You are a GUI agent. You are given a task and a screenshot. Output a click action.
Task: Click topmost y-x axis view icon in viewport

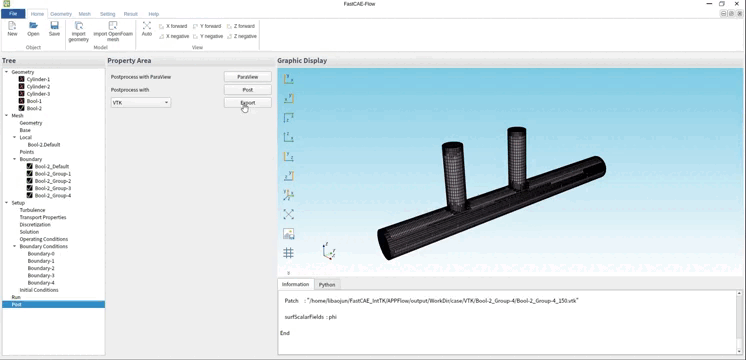tap(288, 79)
